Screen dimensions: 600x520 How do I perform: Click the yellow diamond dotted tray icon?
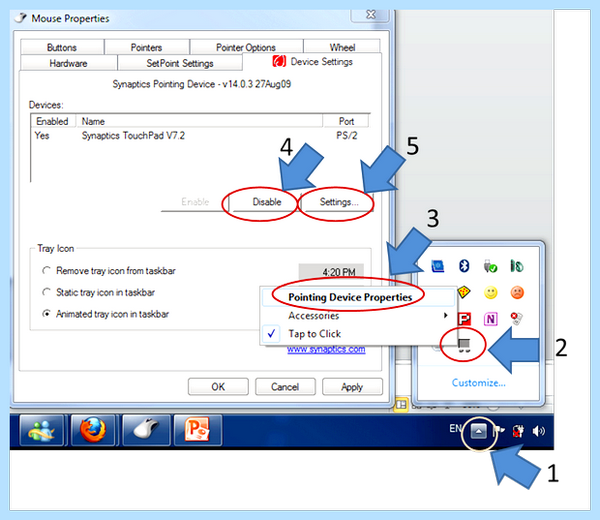[x=464, y=293]
